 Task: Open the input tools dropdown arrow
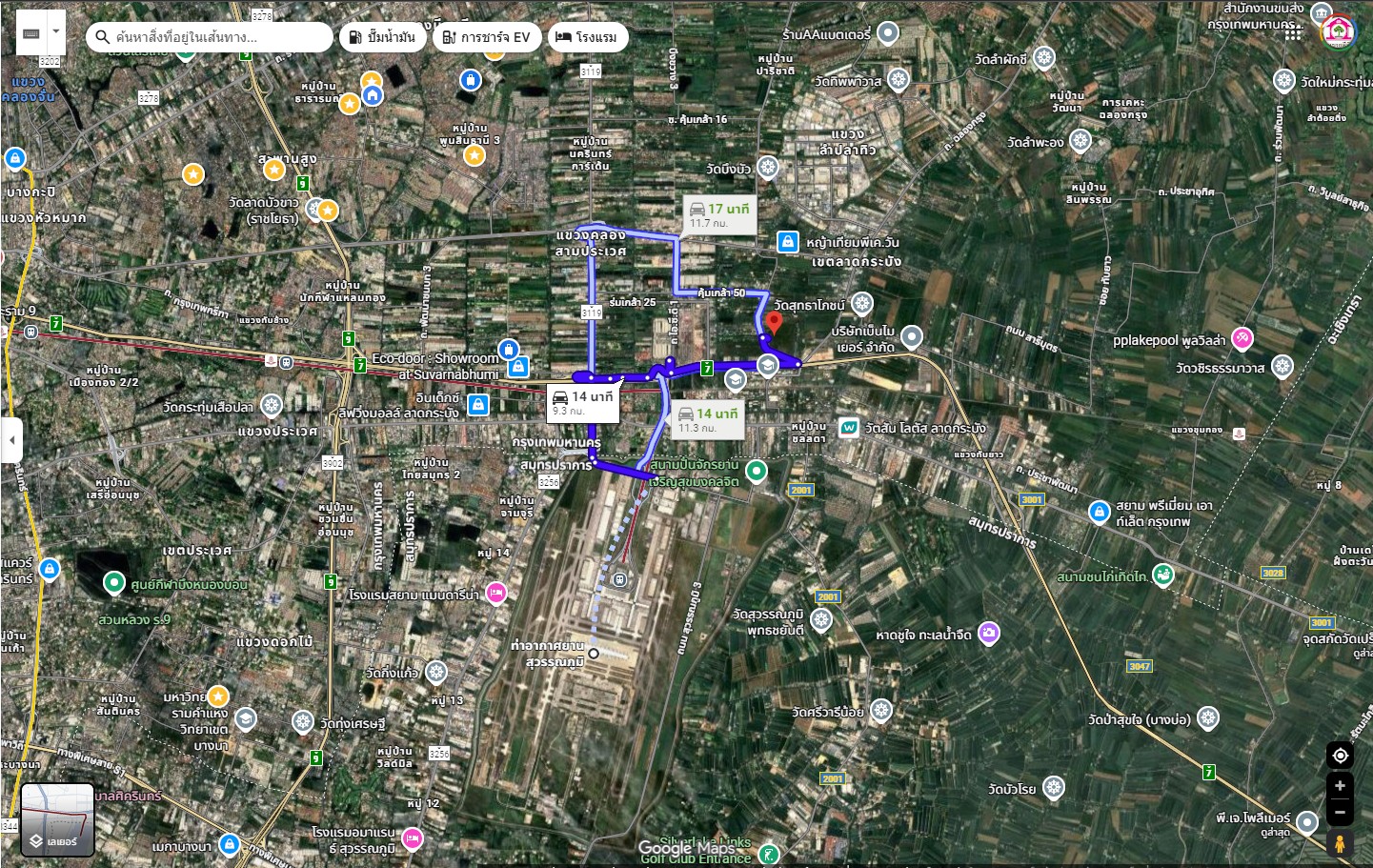coord(56,32)
